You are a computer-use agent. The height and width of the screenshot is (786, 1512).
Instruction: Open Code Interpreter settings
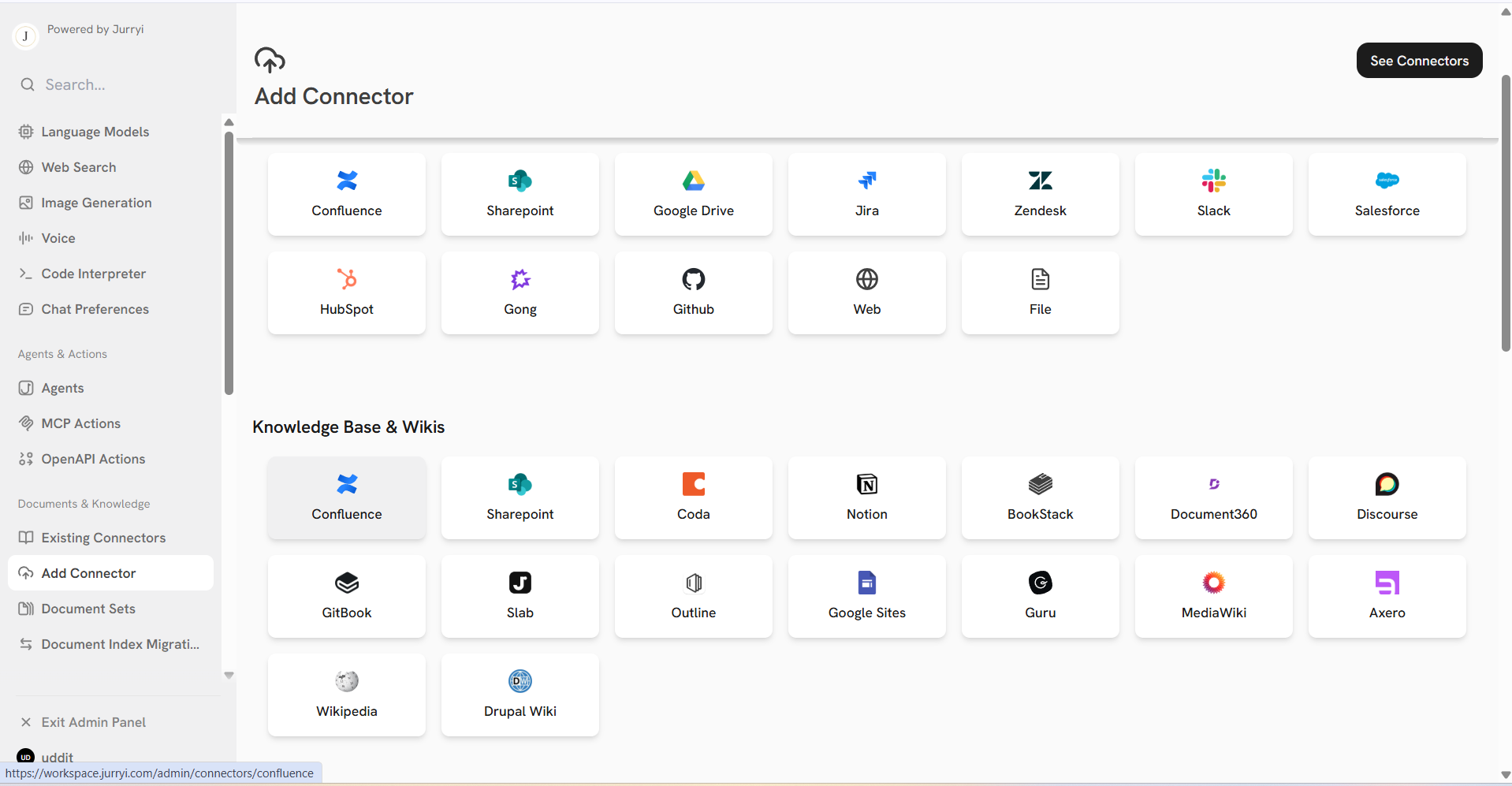click(x=110, y=274)
